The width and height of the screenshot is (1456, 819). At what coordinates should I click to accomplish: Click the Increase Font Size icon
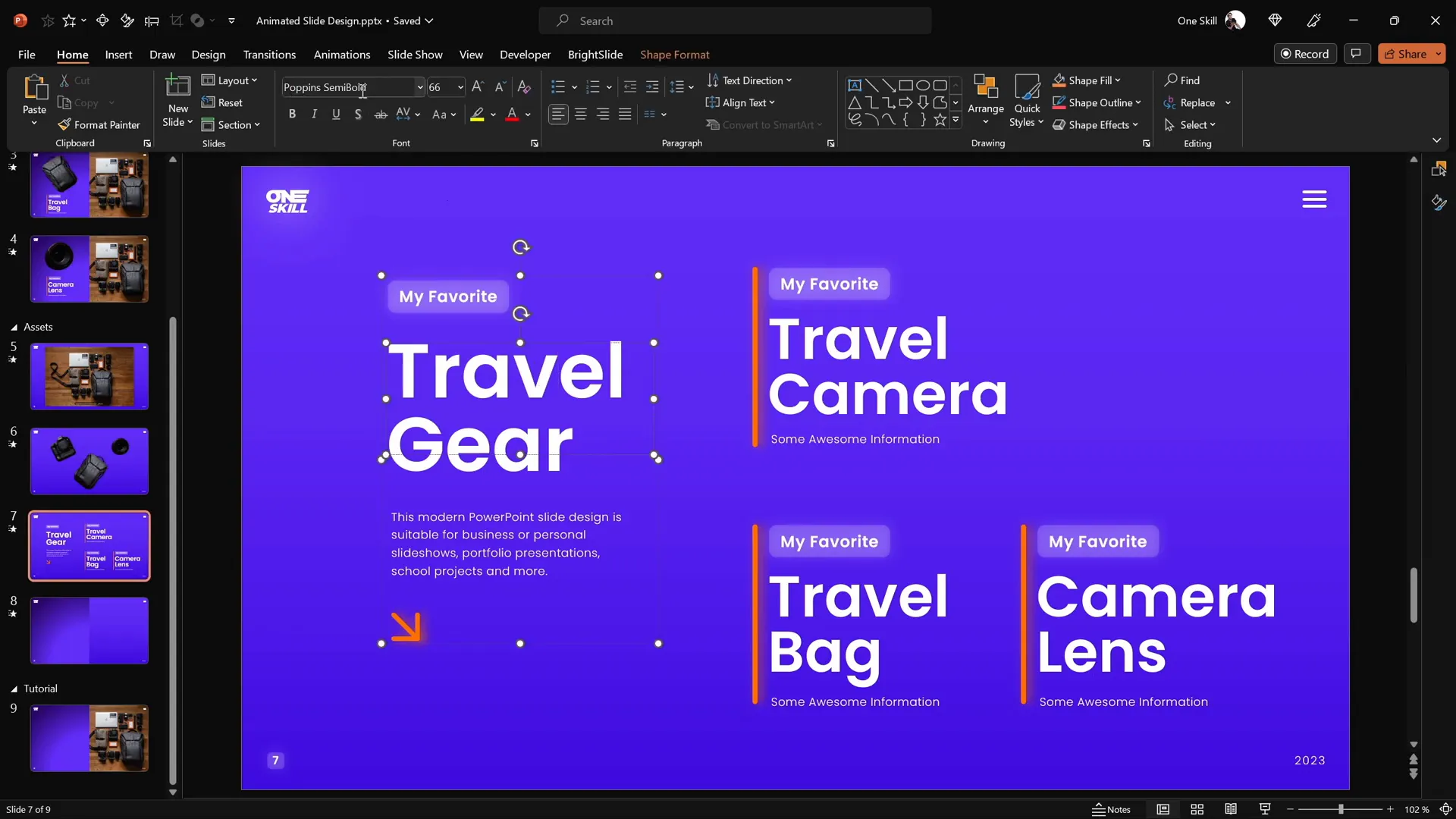pyautogui.click(x=476, y=86)
